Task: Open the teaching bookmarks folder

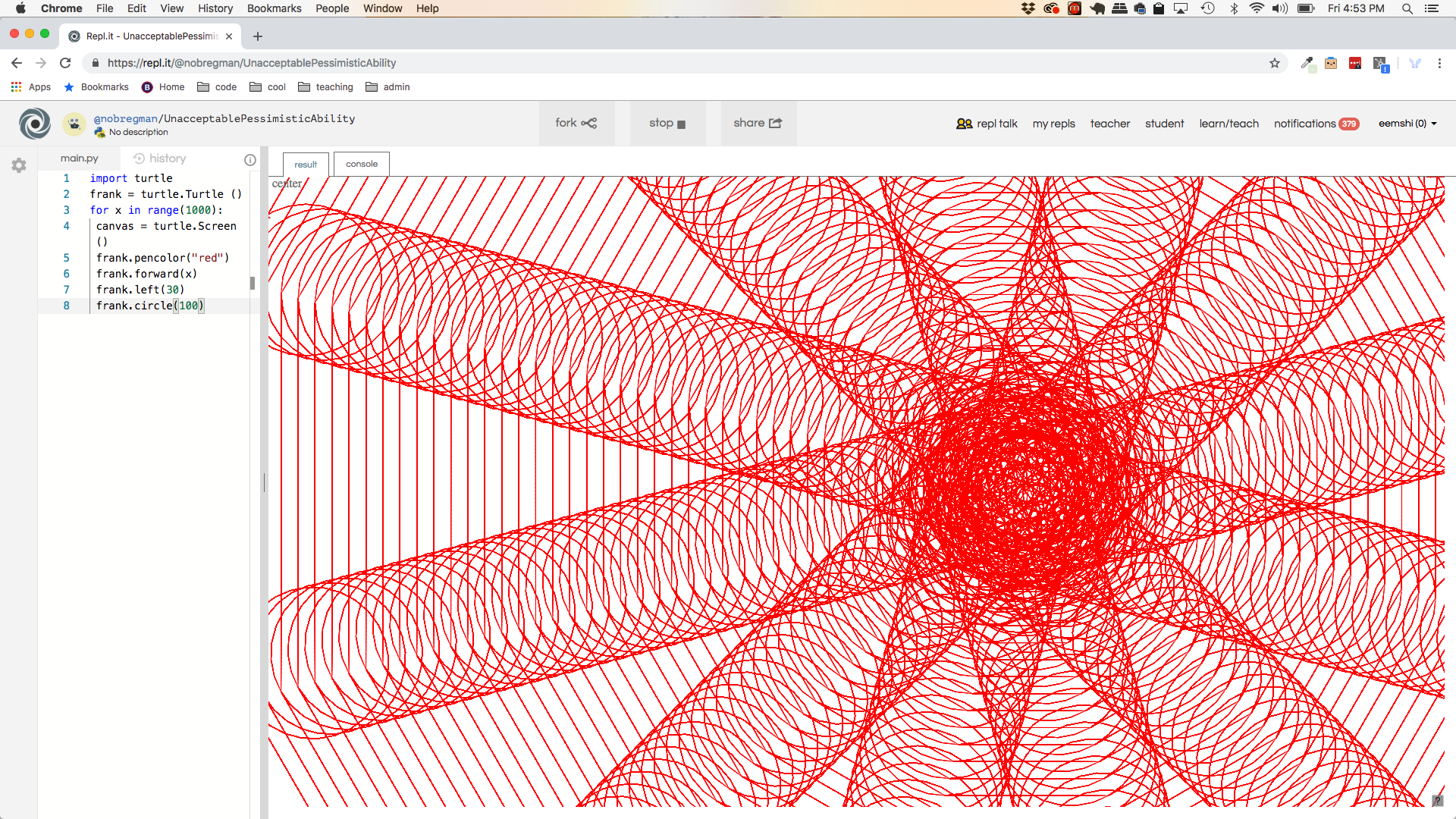Action: (x=326, y=87)
